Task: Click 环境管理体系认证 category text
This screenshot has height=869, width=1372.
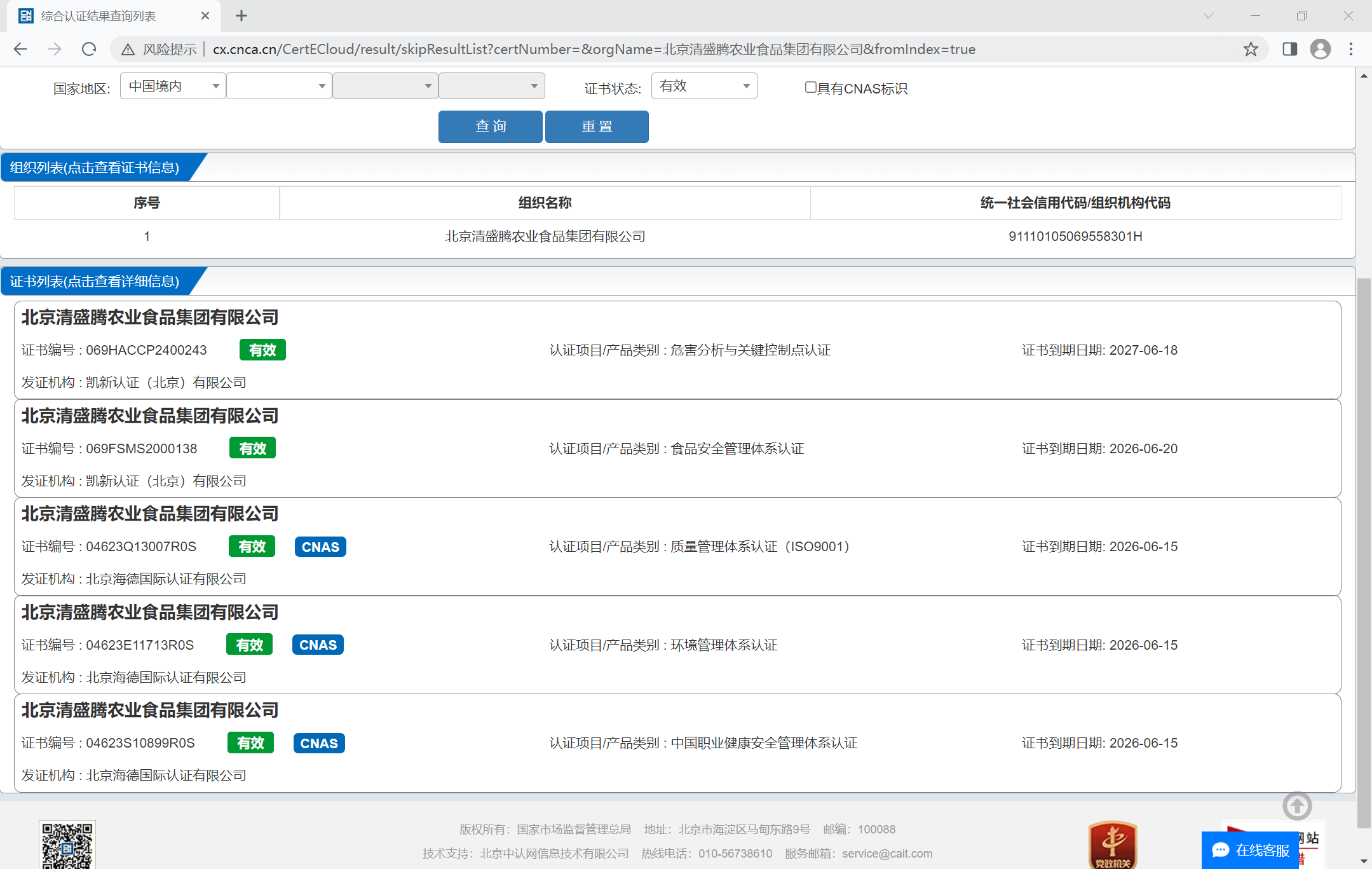Action: (x=724, y=645)
